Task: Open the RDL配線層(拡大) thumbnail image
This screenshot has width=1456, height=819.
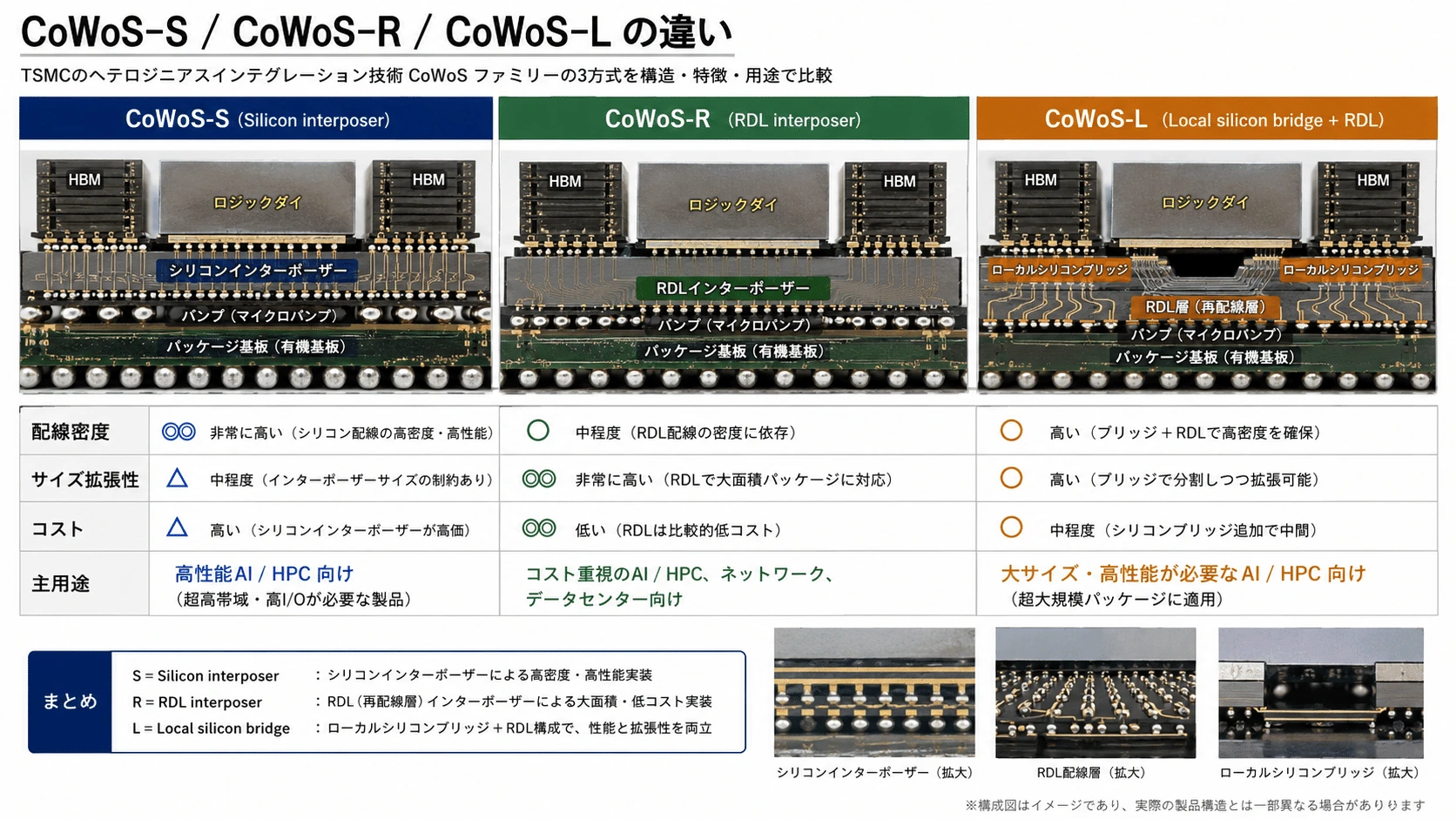Action: (x=1095, y=692)
